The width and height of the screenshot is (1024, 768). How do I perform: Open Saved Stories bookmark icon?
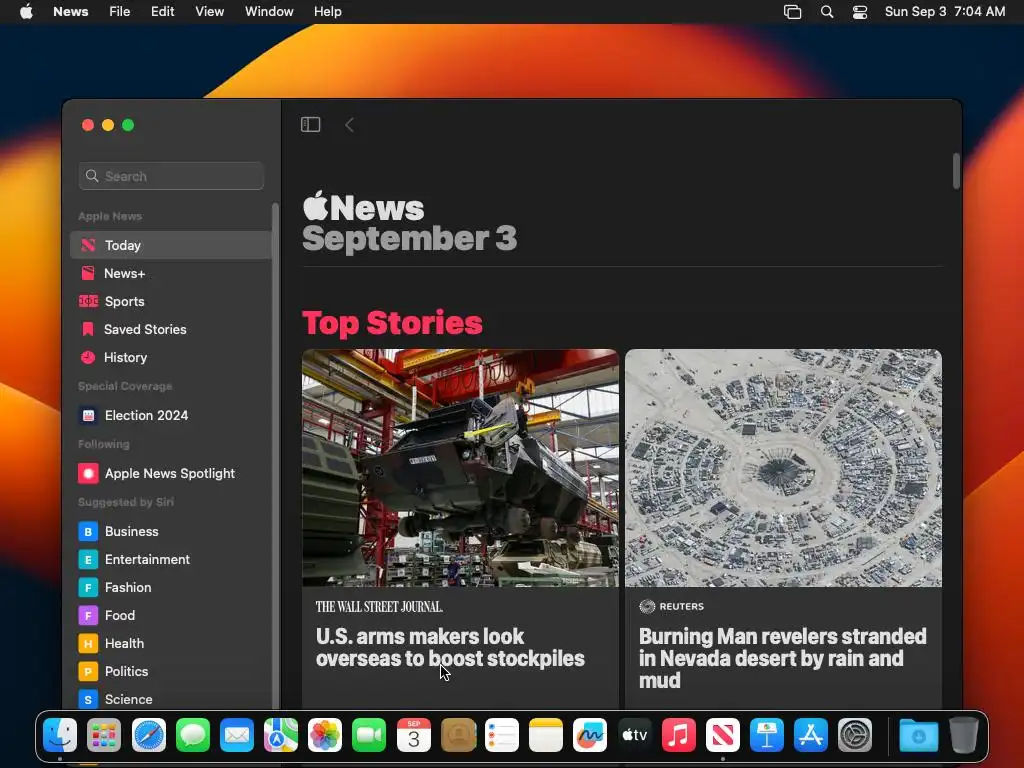pos(88,329)
